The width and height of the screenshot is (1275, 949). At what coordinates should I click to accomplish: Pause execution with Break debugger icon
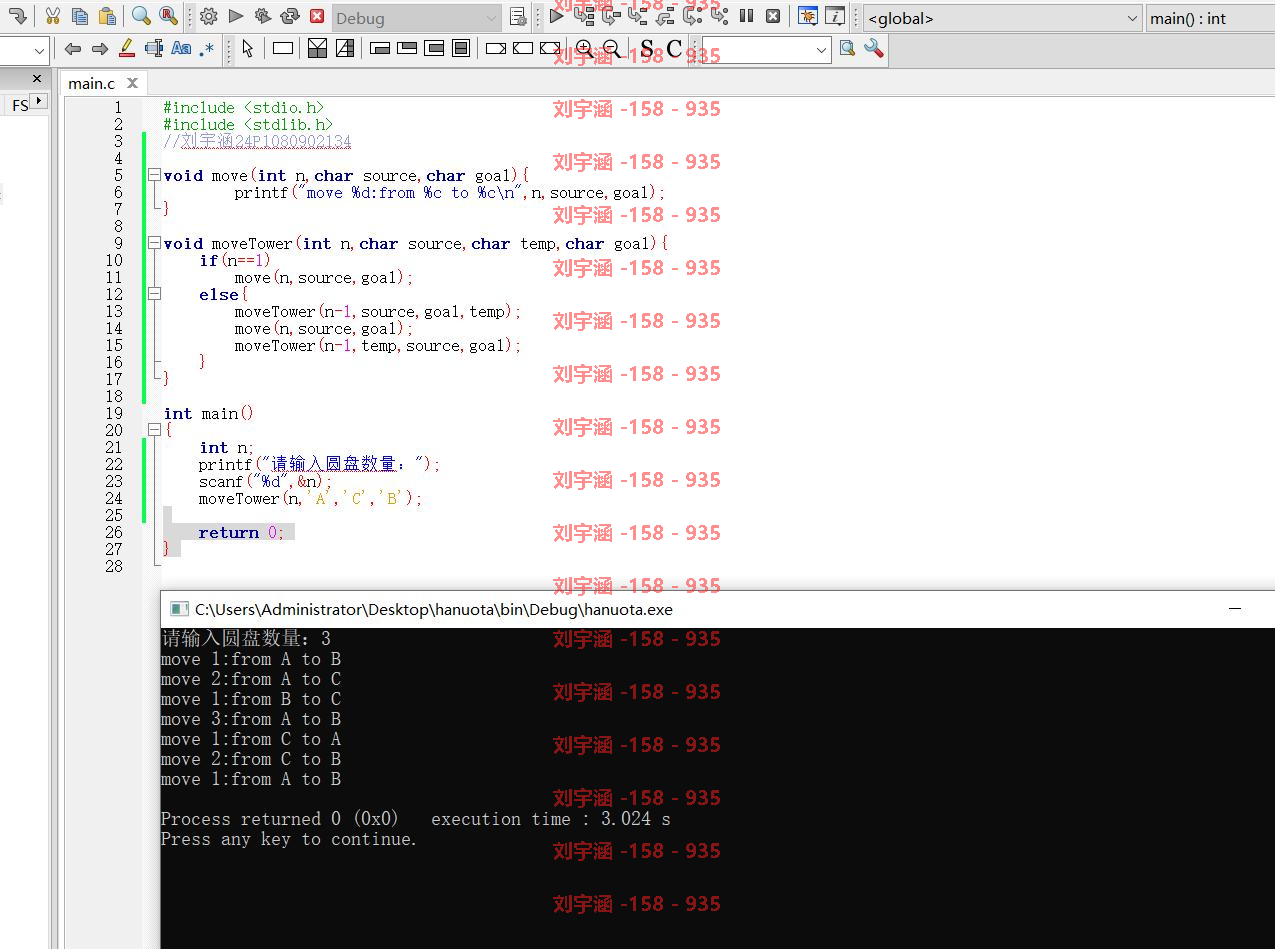point(746,16)
